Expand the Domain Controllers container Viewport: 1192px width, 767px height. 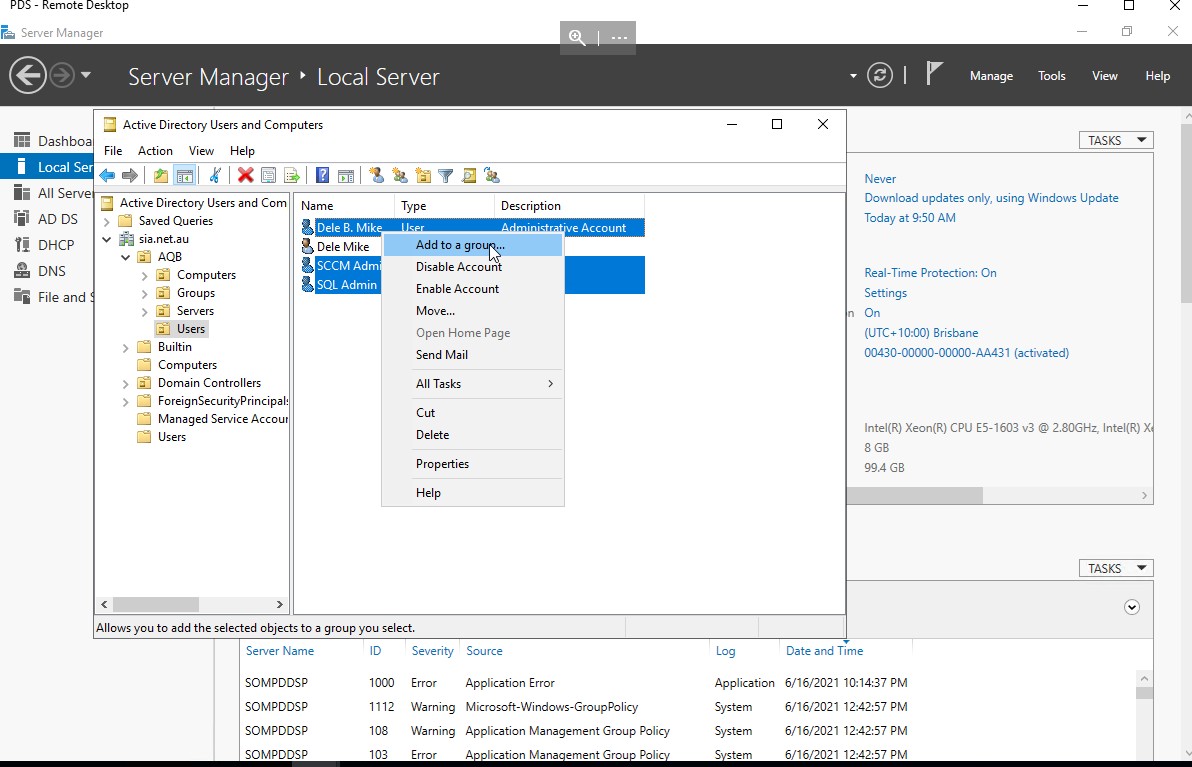tap(126, 383)
